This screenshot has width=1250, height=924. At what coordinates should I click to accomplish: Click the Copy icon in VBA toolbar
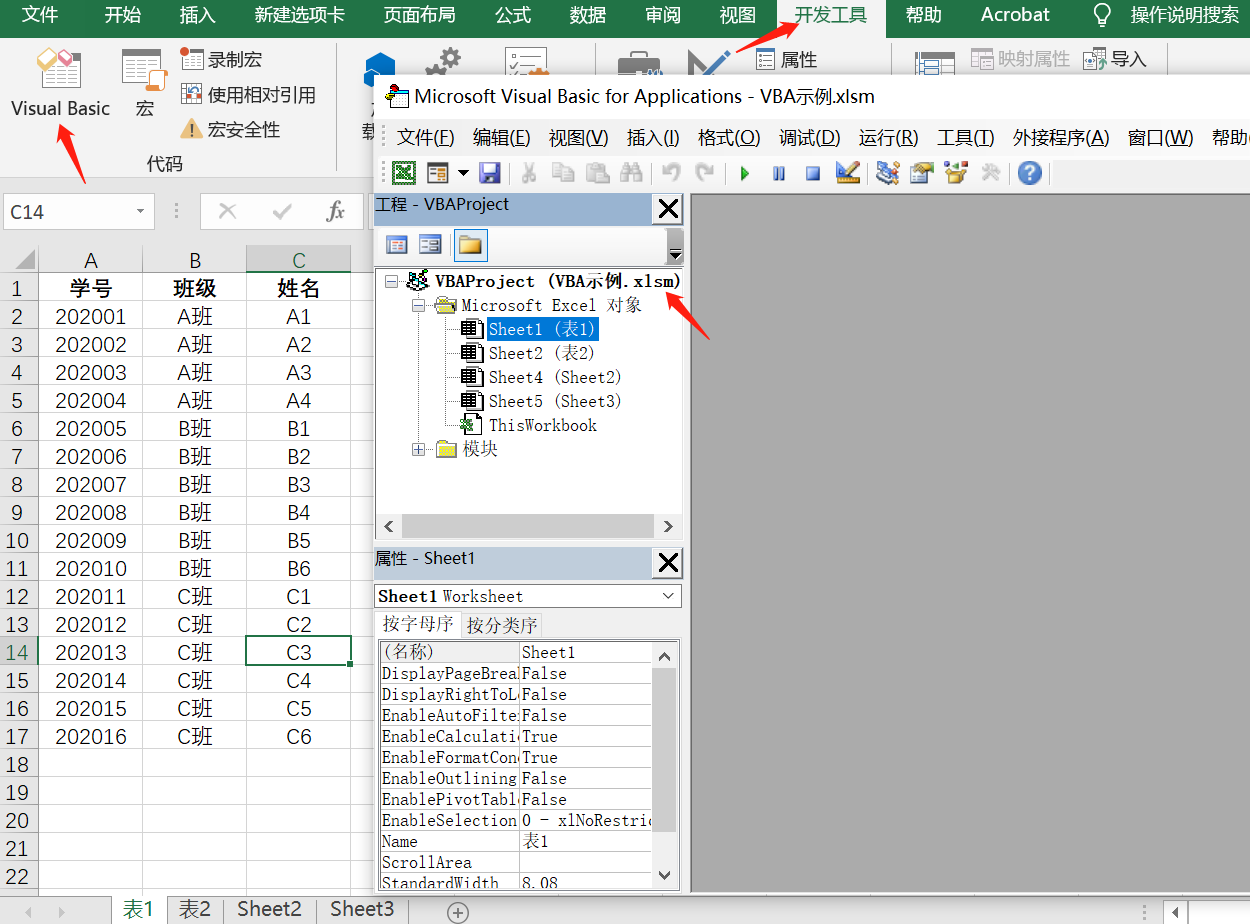click(563, 173)
